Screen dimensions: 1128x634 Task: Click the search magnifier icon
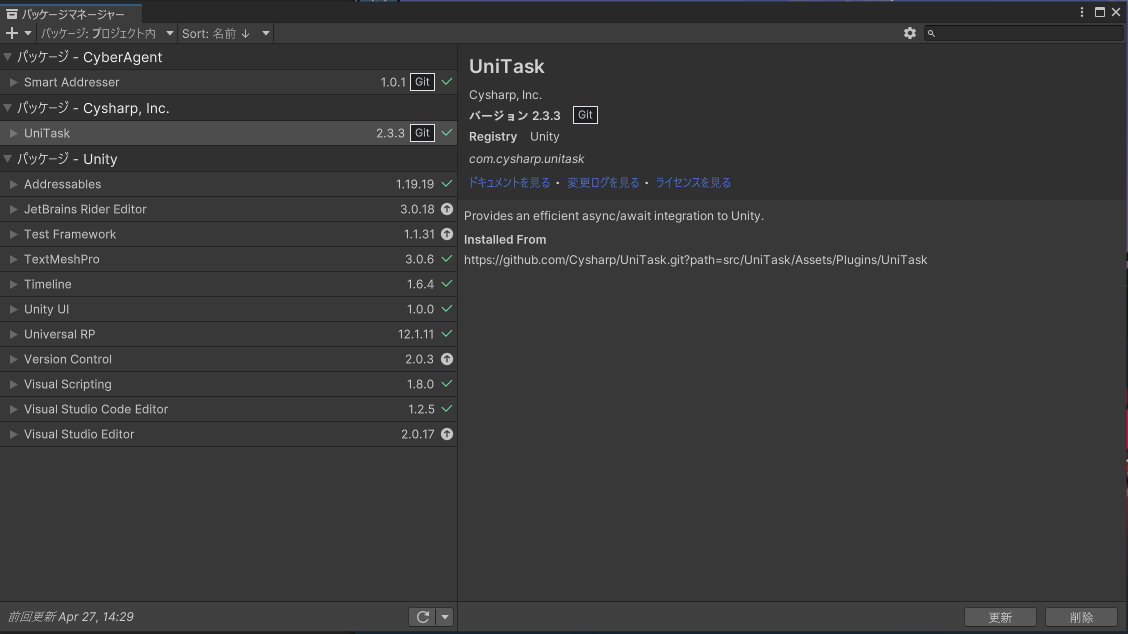[931, 33]
